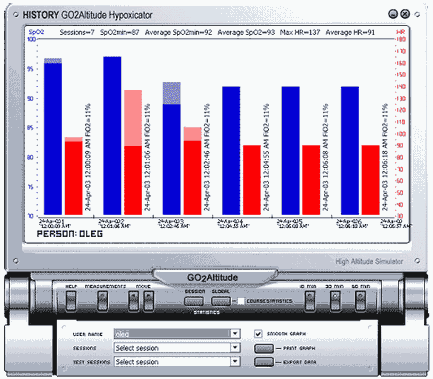This screenshot has width=433, height=379.
Task: Click the 'PERSON: OLEG' label
Action: pyautogui.click(x=70, y=234)
